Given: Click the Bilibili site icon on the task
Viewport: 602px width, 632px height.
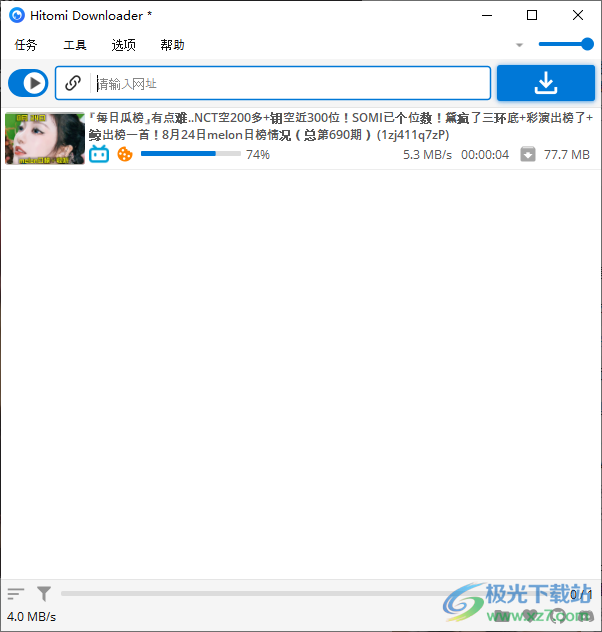Looking at the screenshot, I should click(x=99, y=154).
